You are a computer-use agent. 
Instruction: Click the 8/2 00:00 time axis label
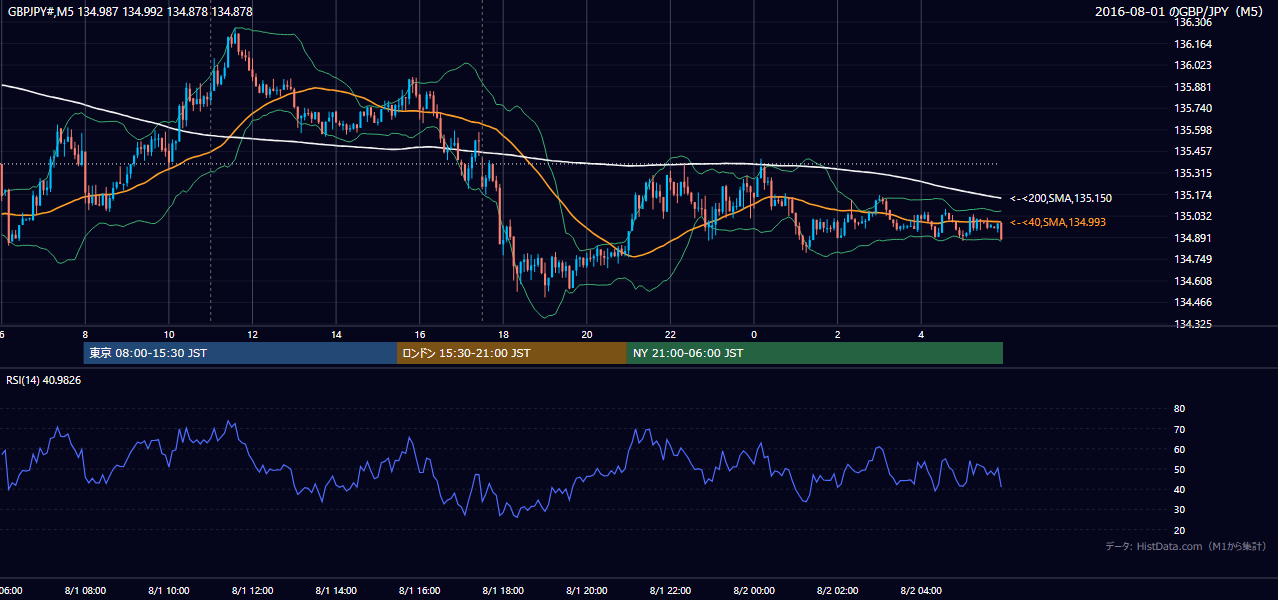click(x=754, y=591)
